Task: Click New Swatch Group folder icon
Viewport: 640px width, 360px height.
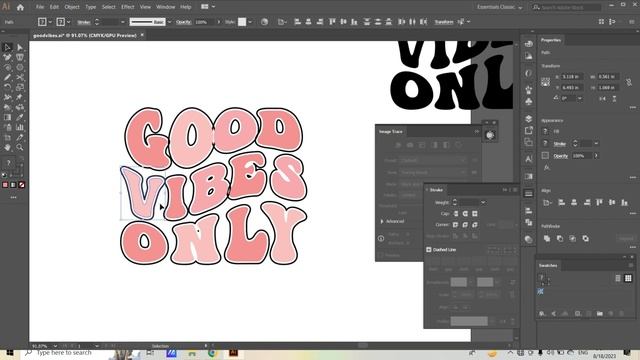Action: pos(600,313)
